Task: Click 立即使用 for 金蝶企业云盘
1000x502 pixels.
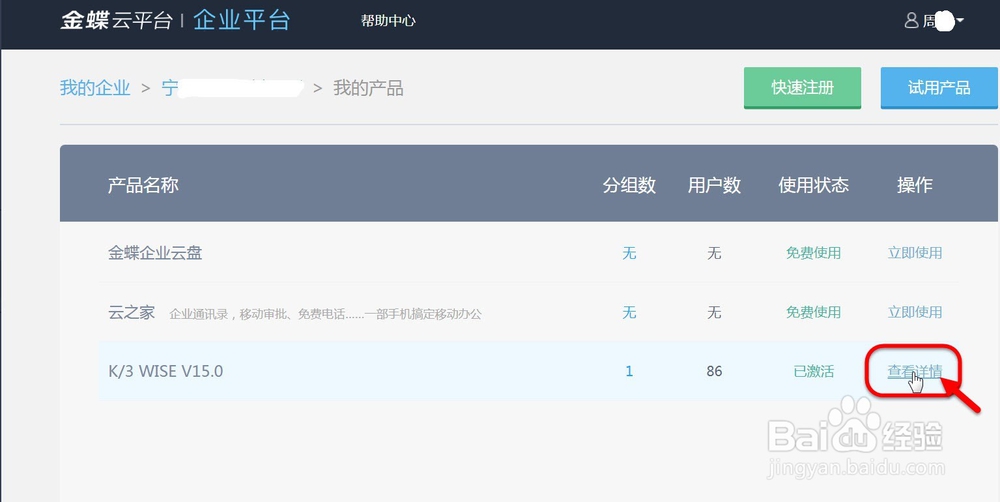Action: point(915,253)
